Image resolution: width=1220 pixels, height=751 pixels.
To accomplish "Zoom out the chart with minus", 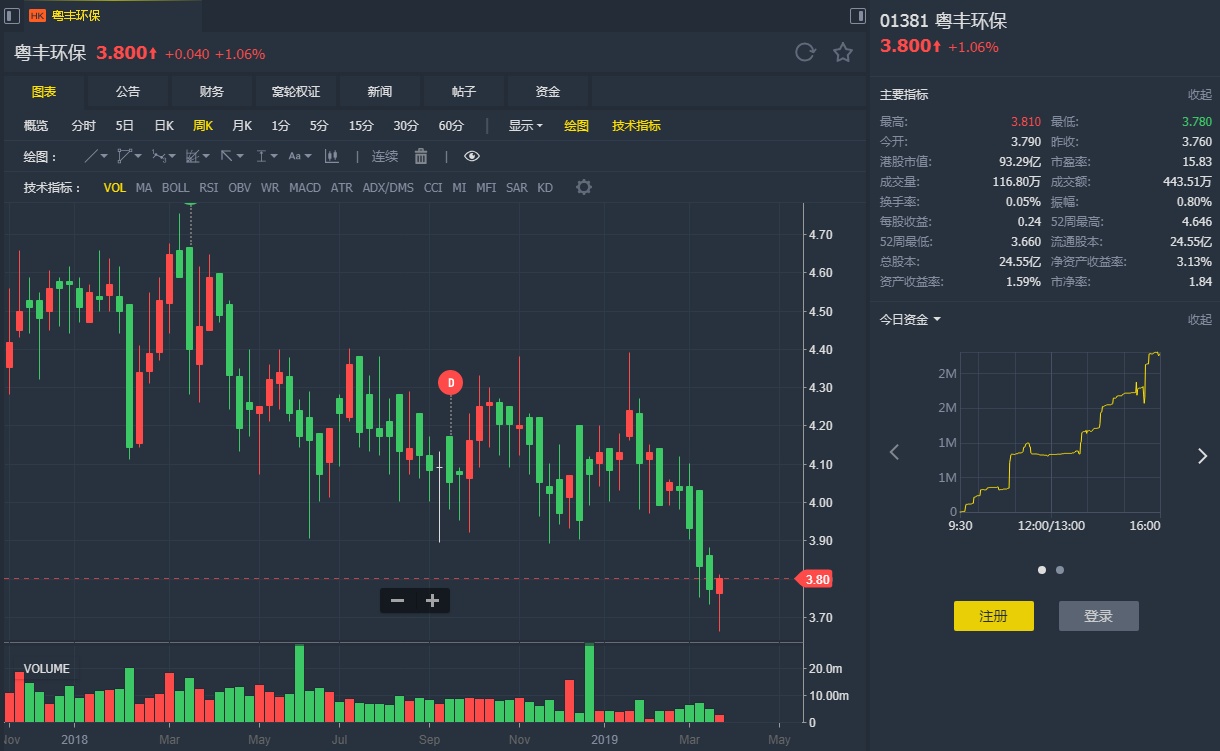I will click(397, 600).
